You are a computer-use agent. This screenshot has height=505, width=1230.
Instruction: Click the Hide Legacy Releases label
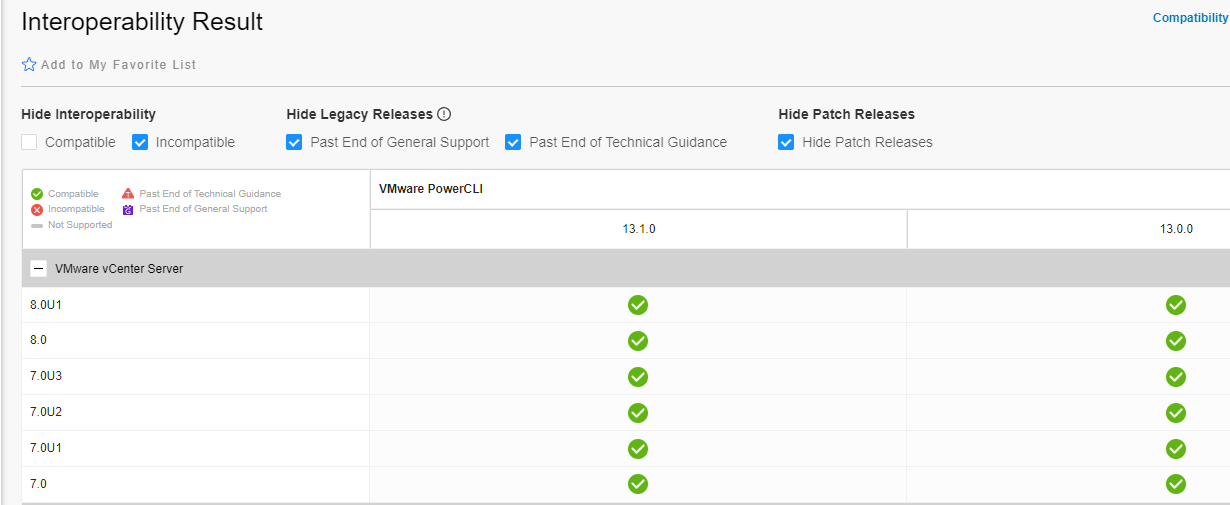359,114
